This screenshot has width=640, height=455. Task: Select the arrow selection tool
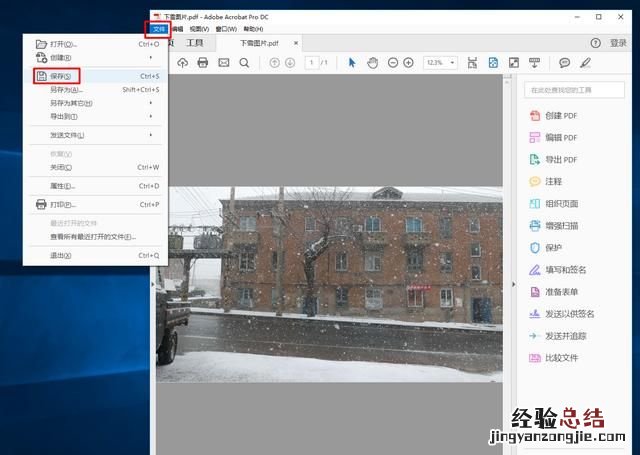(352, 62)
